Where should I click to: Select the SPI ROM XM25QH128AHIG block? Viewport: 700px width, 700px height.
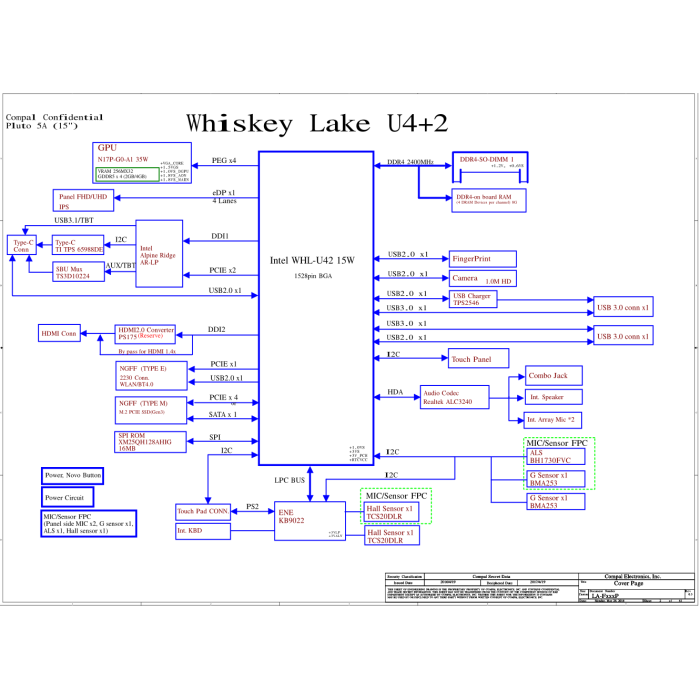[150, 442]
